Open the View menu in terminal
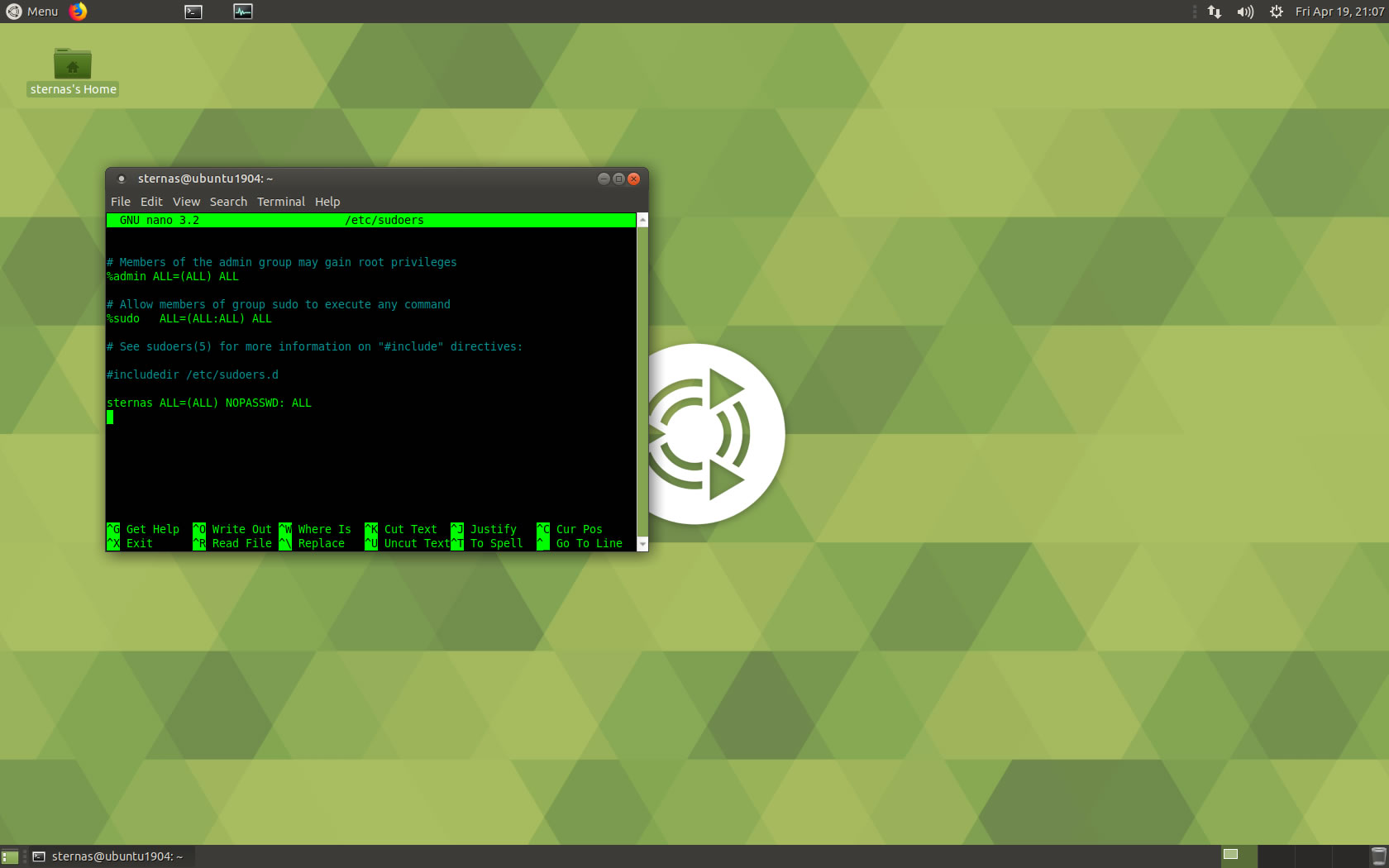1389x868 pixels. [186, 202]
